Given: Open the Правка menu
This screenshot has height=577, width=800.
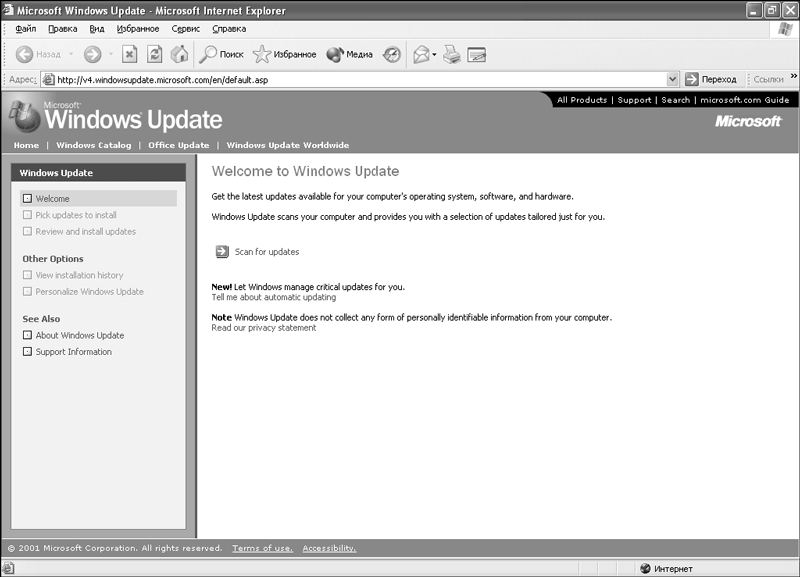Looking at the screenshot, I should pyautogui.click(x=63, y=29).
